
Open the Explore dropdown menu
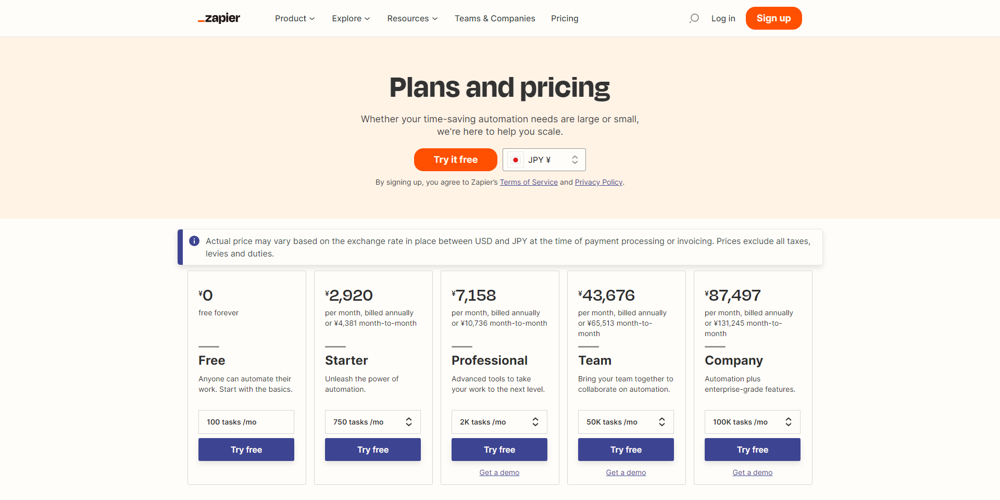351,18
